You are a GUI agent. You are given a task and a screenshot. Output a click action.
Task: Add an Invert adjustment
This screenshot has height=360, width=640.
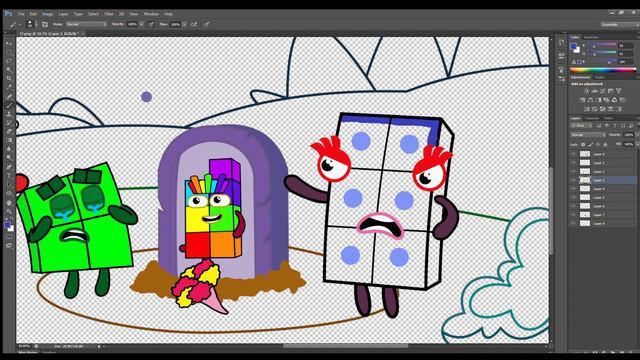(587, 109)
